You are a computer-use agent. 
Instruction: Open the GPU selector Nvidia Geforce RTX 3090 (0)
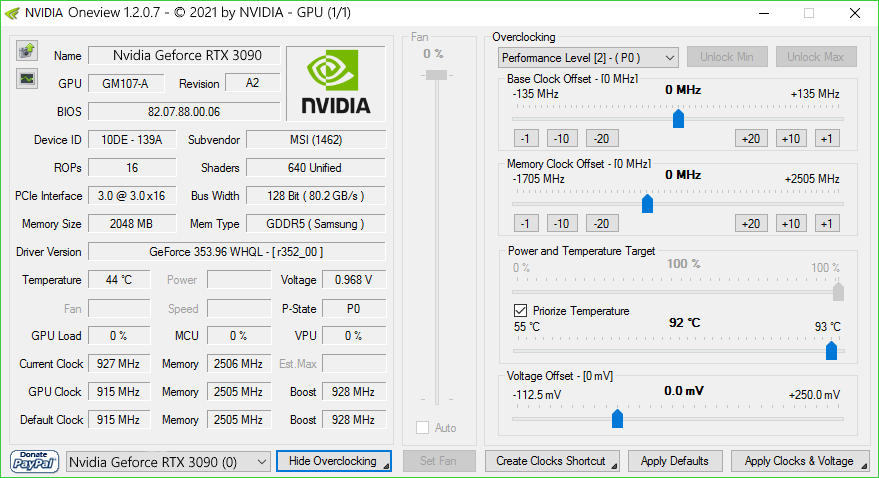point(168,462)
